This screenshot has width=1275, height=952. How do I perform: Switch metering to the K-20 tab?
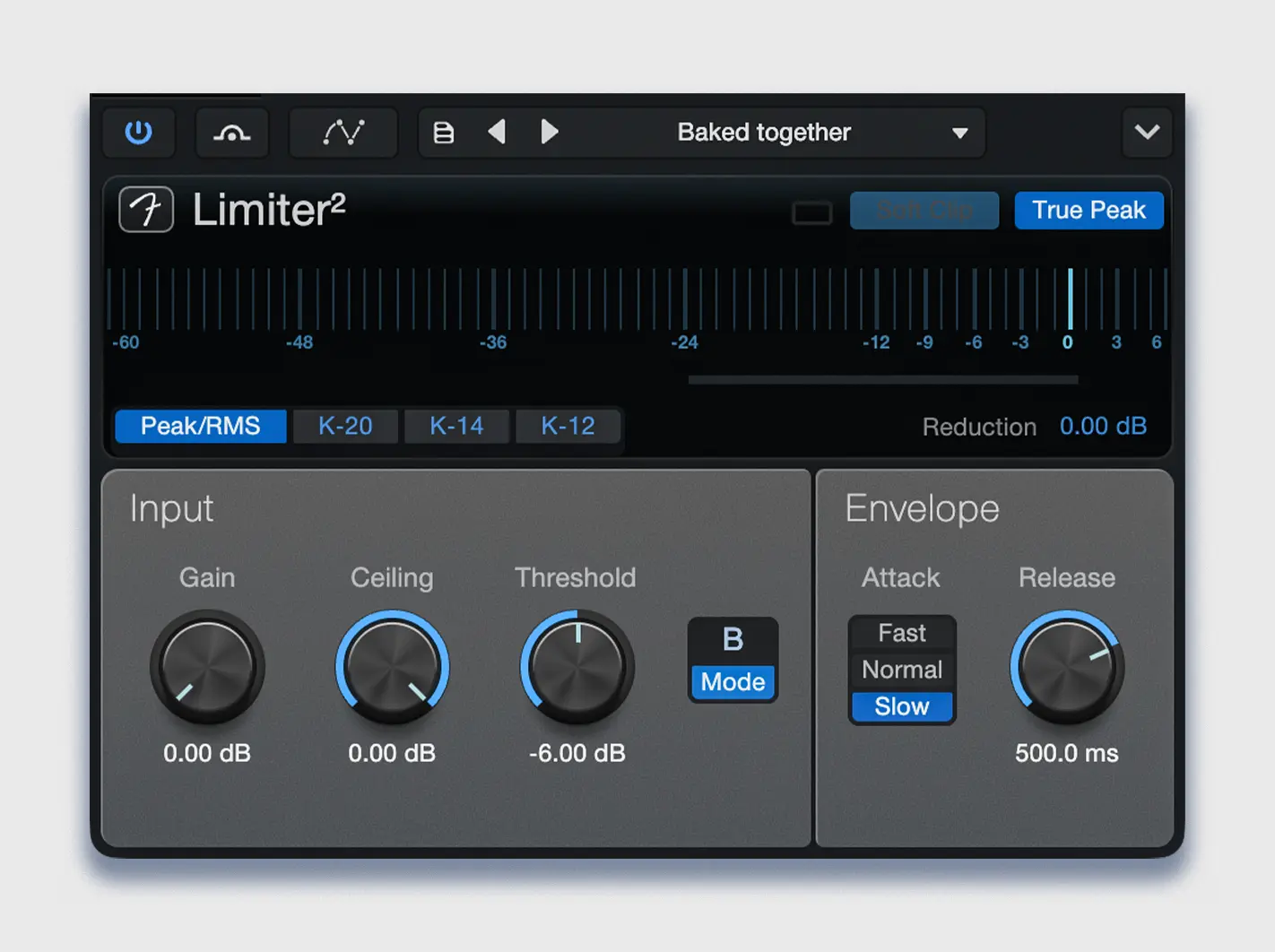click(x=345, y=426)
